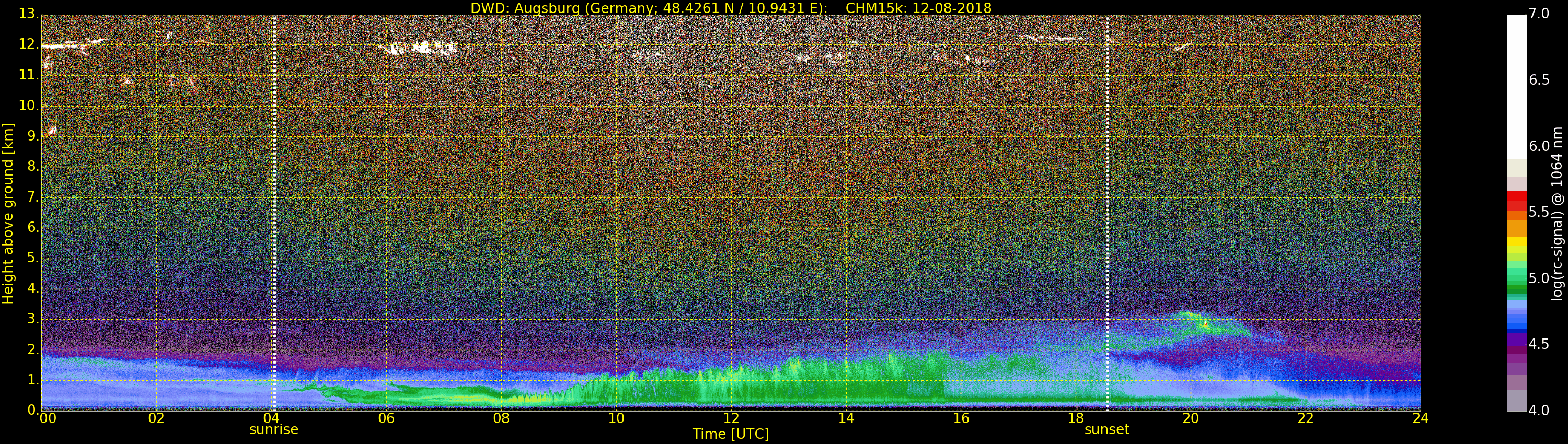
Task: Click height axis tick label "0."
Action: (33, 410)
